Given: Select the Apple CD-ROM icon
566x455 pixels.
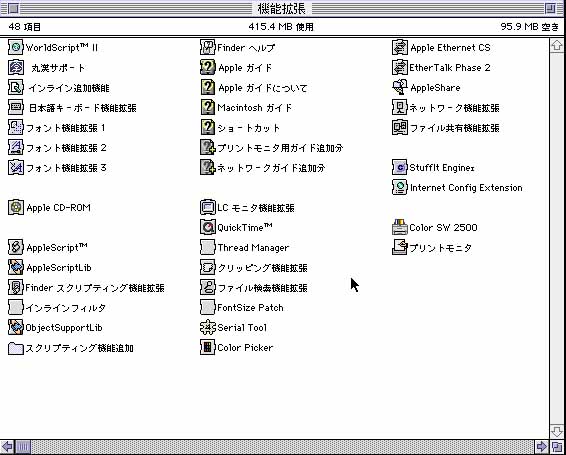Looking at the screenshot, I should point(16,207).
